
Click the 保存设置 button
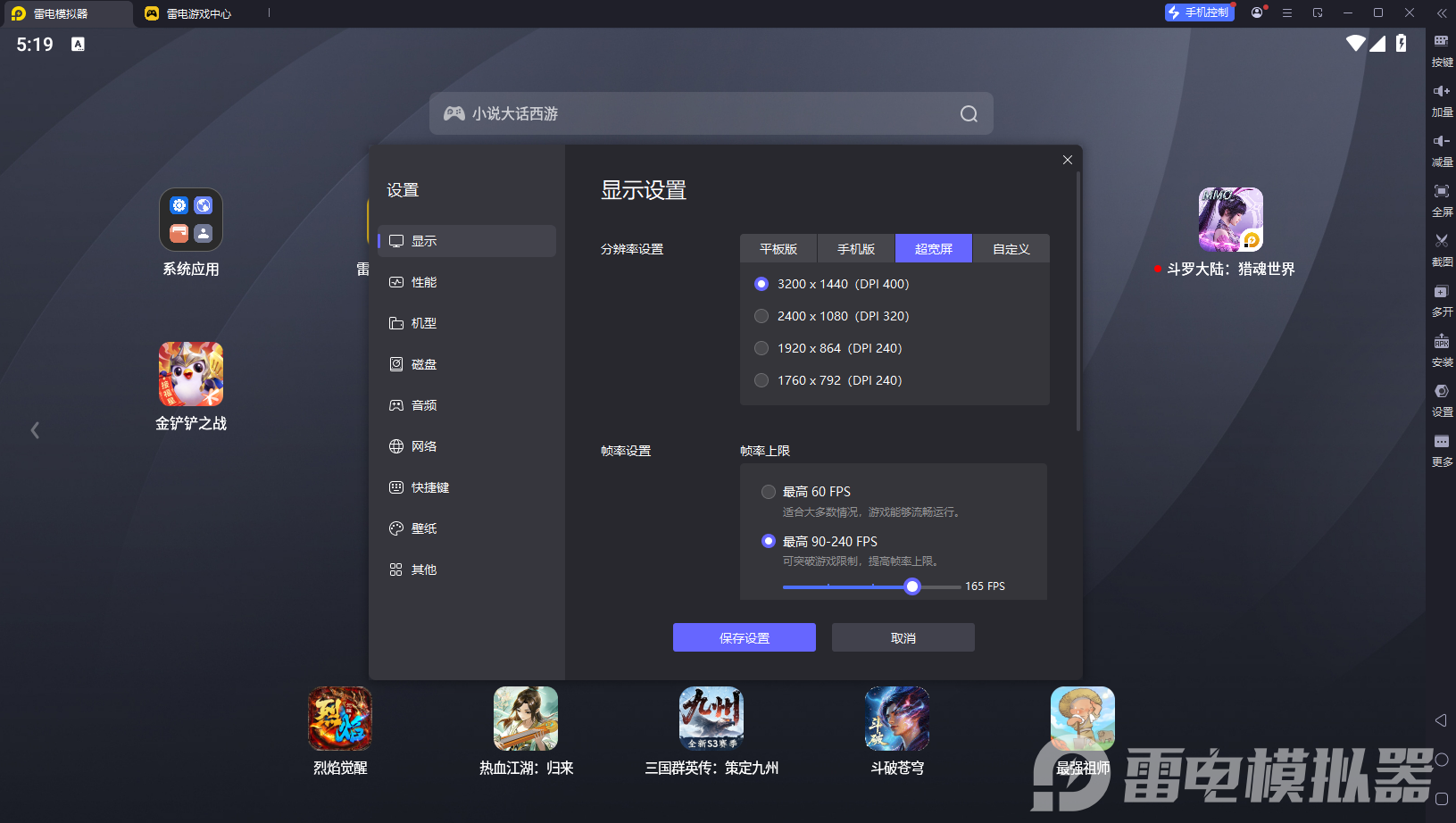click(x=745, y=637)
